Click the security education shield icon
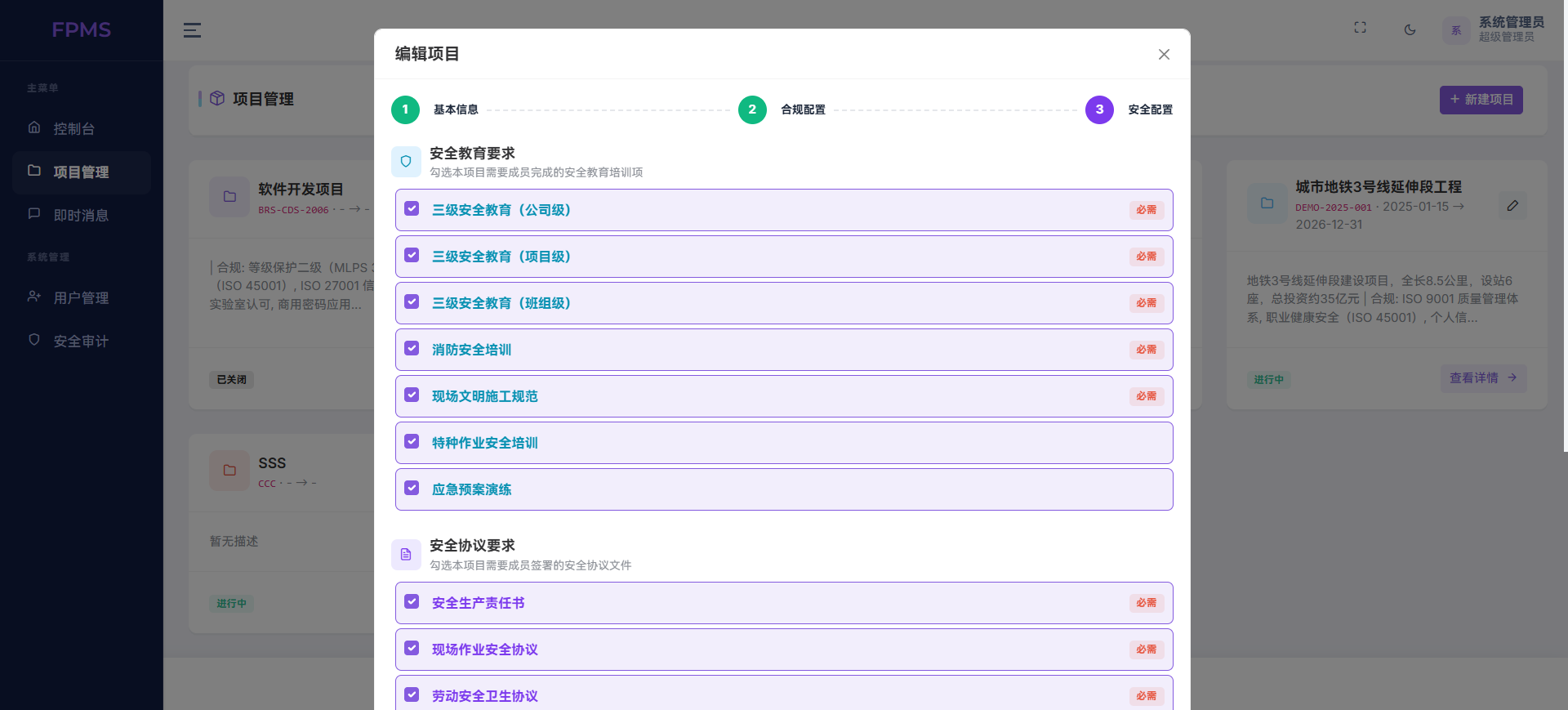The image size is (1568, 710). point(406,162)
